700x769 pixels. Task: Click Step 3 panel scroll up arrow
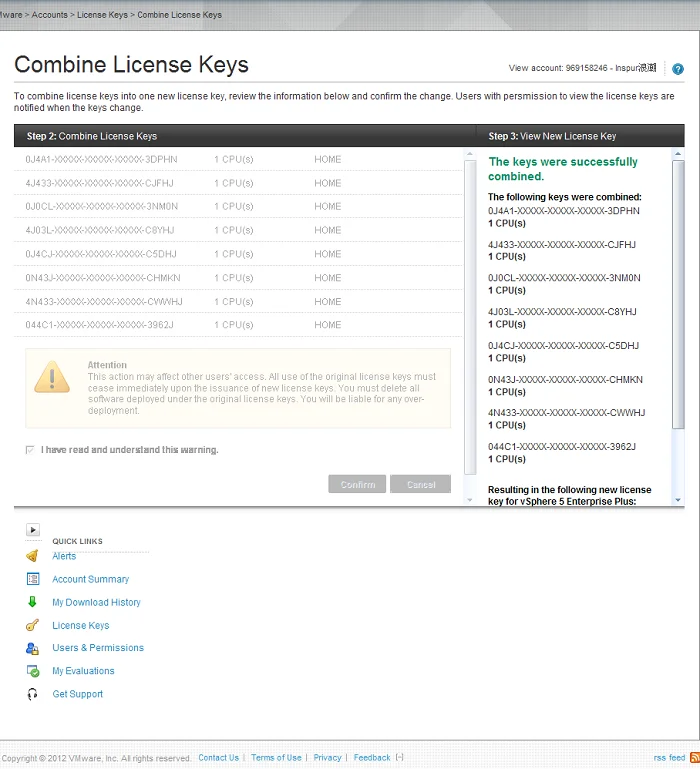[x=678, y=154]
